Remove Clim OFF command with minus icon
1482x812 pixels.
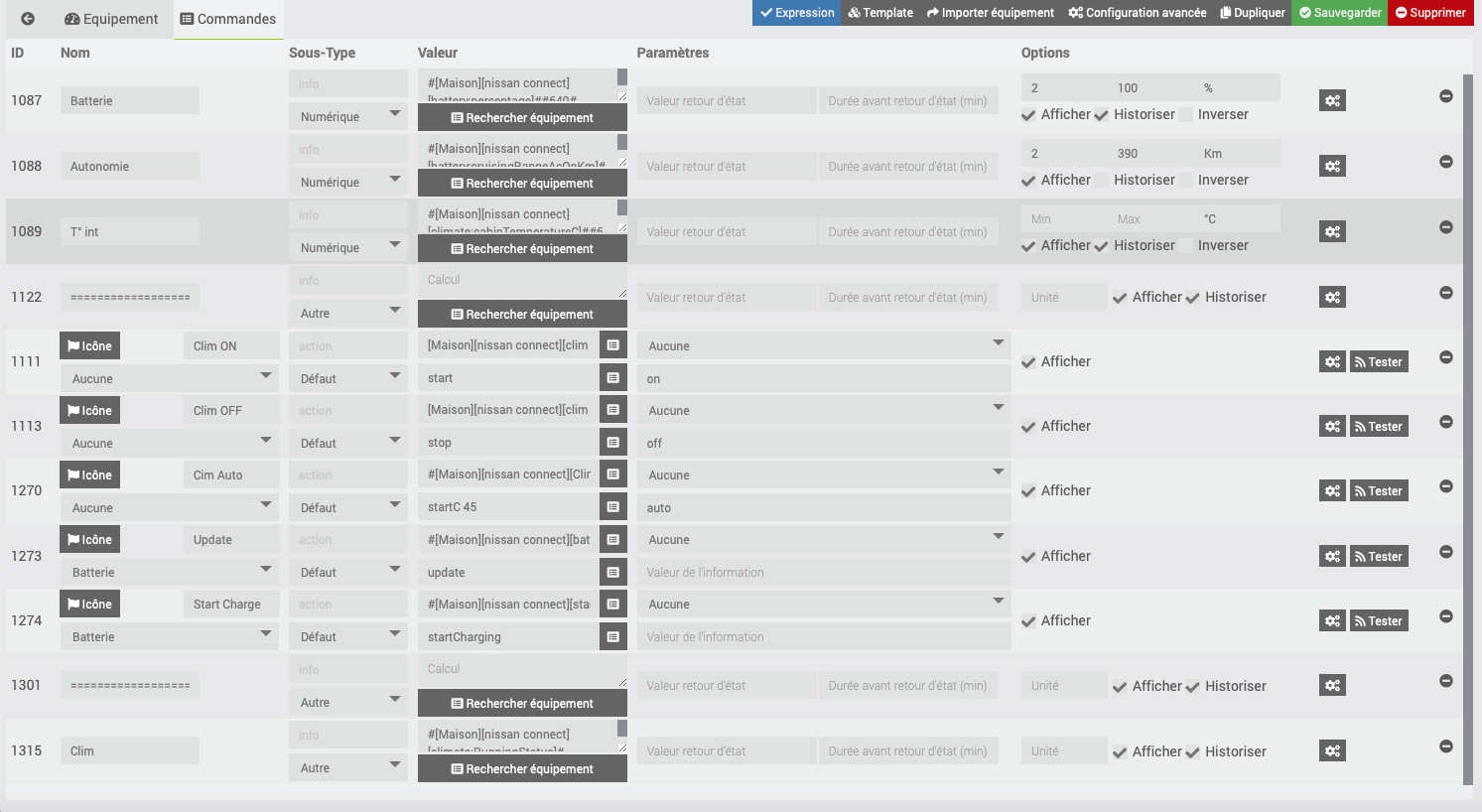[x=1446, y=422]
